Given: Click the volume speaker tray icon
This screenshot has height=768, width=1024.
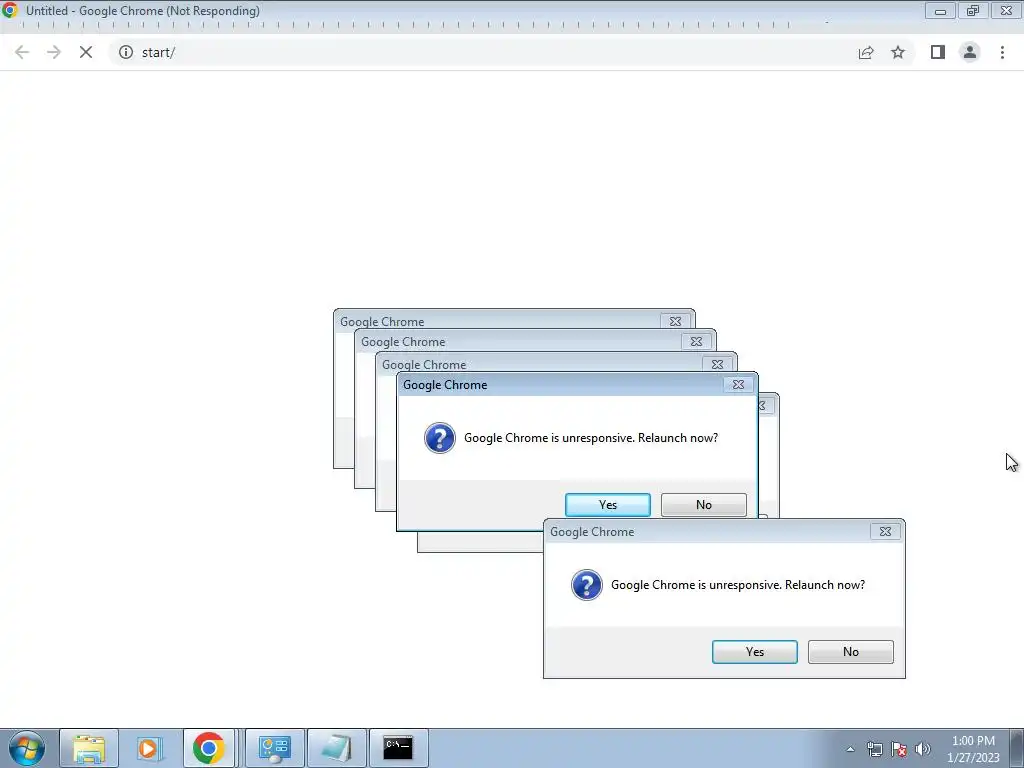Looking at the screenshot, I should tap(923, 749).
